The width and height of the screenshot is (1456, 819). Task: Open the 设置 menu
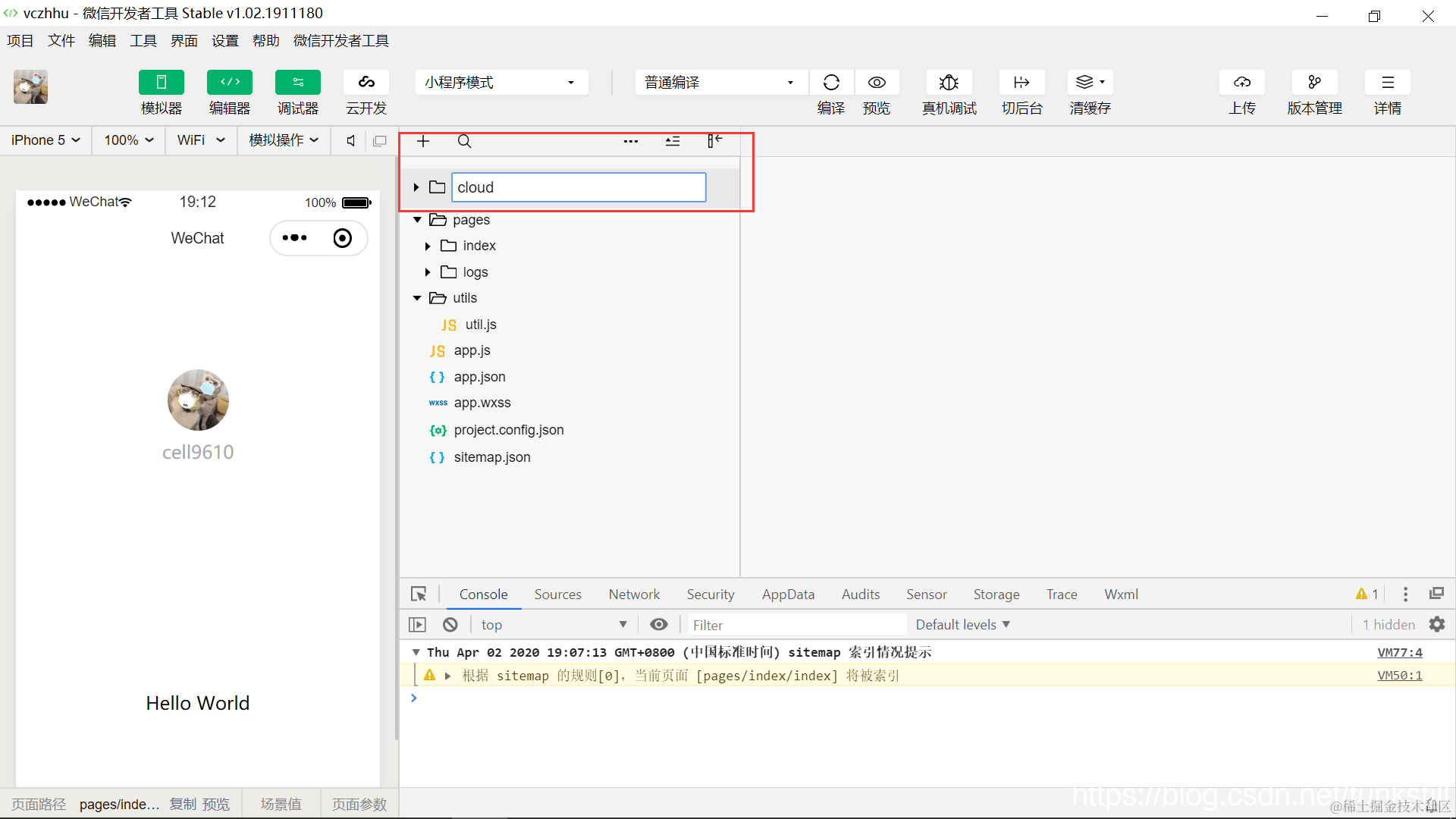point(224,41)
